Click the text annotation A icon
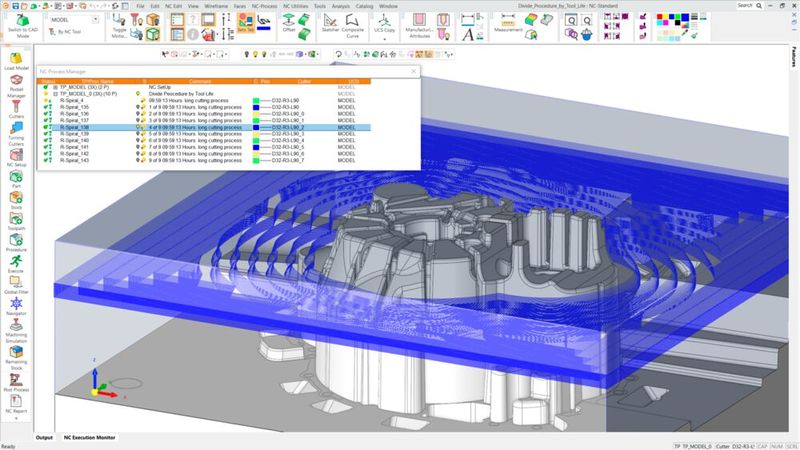 (468, 34)
